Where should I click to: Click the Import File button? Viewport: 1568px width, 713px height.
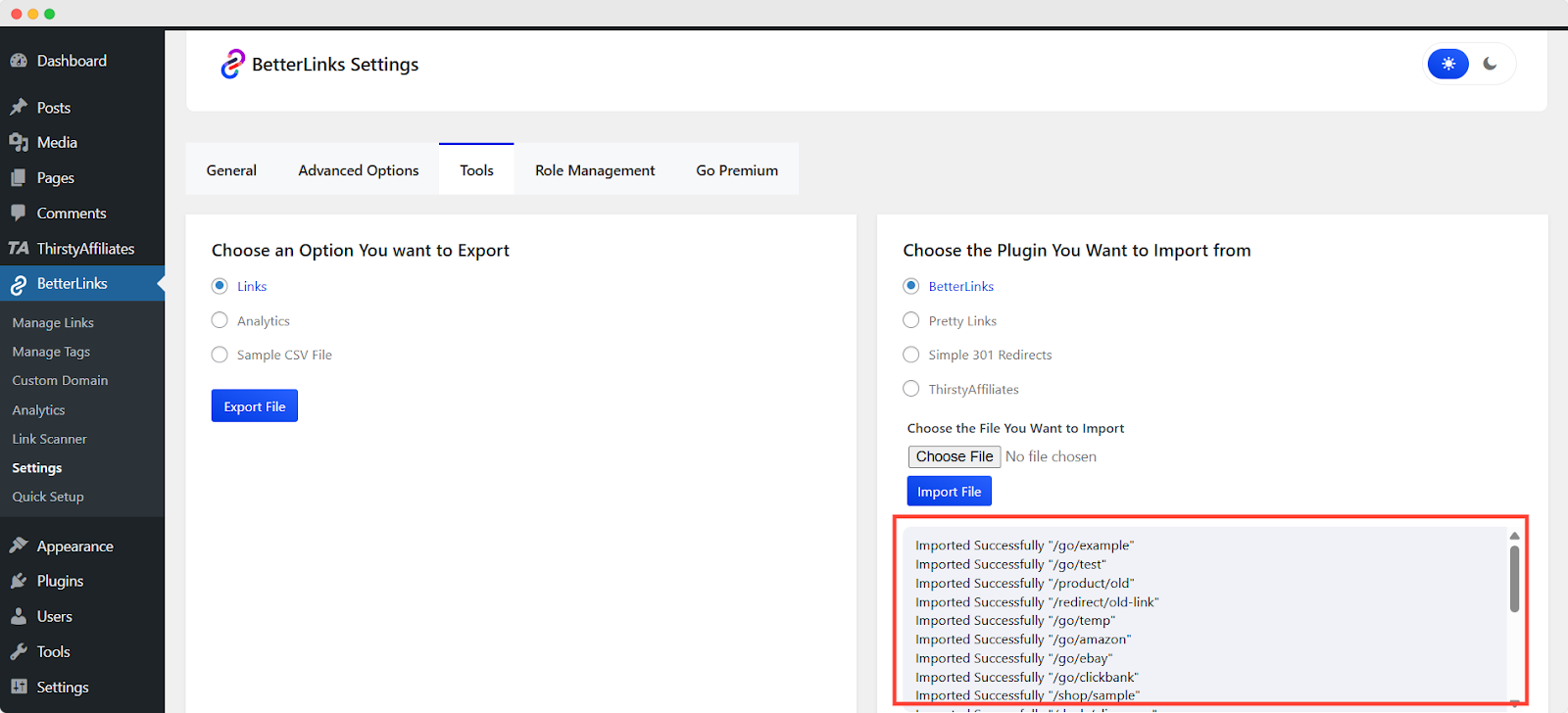[949, 492]
